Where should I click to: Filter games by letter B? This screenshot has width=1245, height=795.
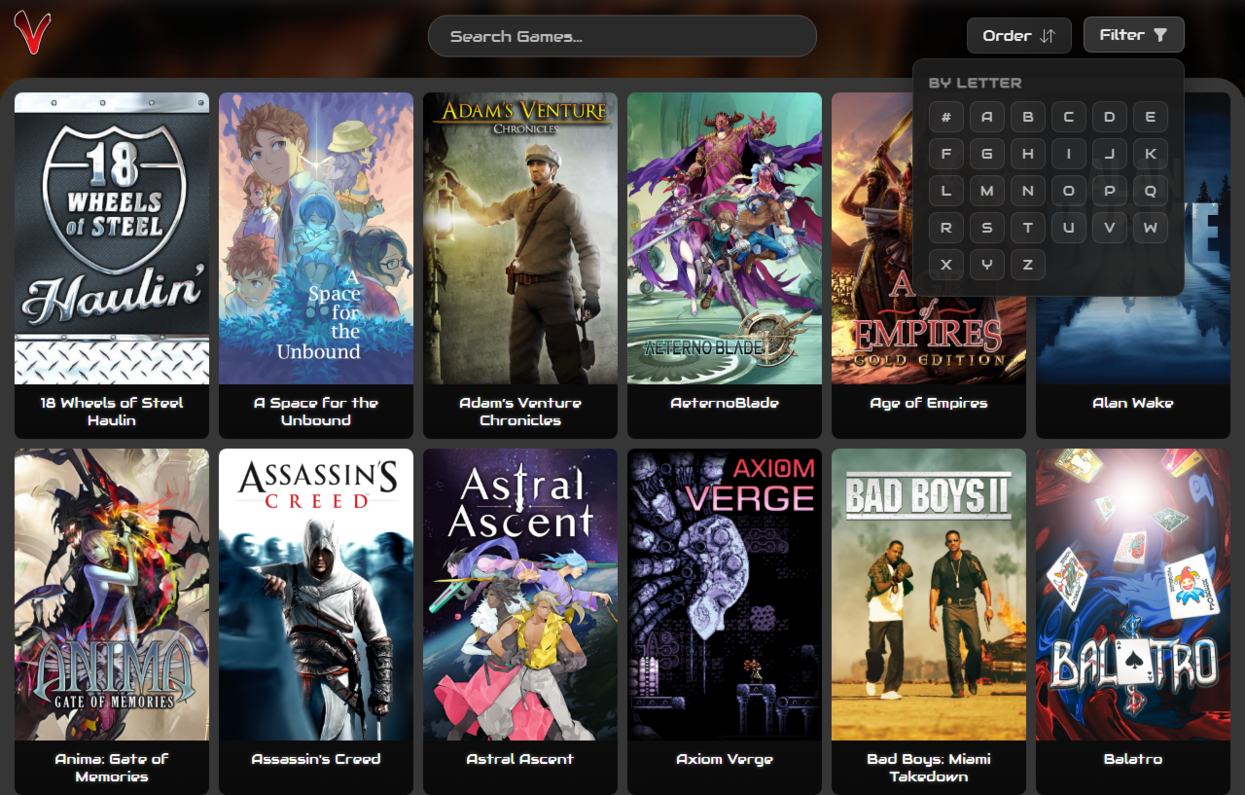(1028, 117)
